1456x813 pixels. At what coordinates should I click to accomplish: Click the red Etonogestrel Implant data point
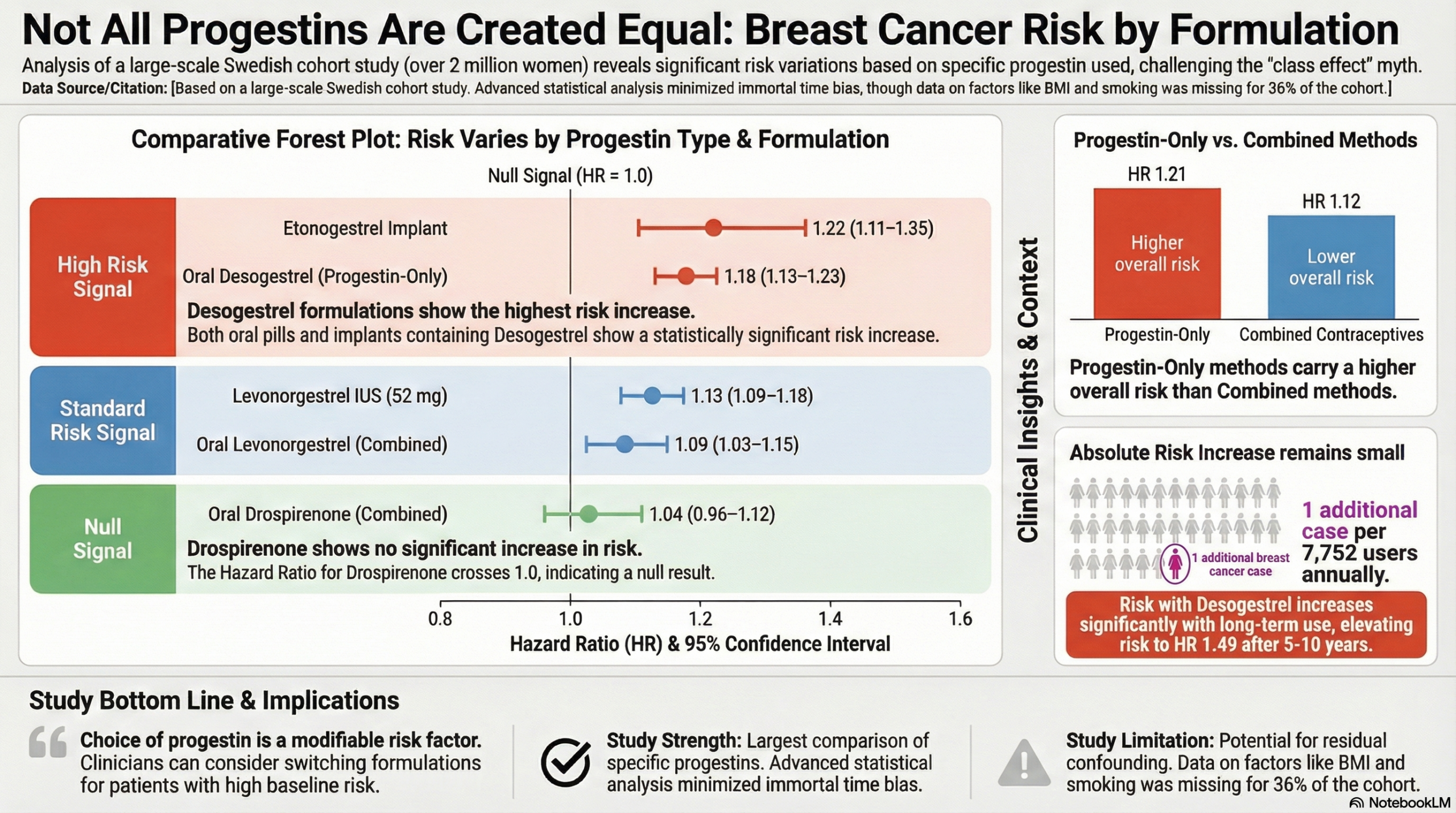coord(713,228)
